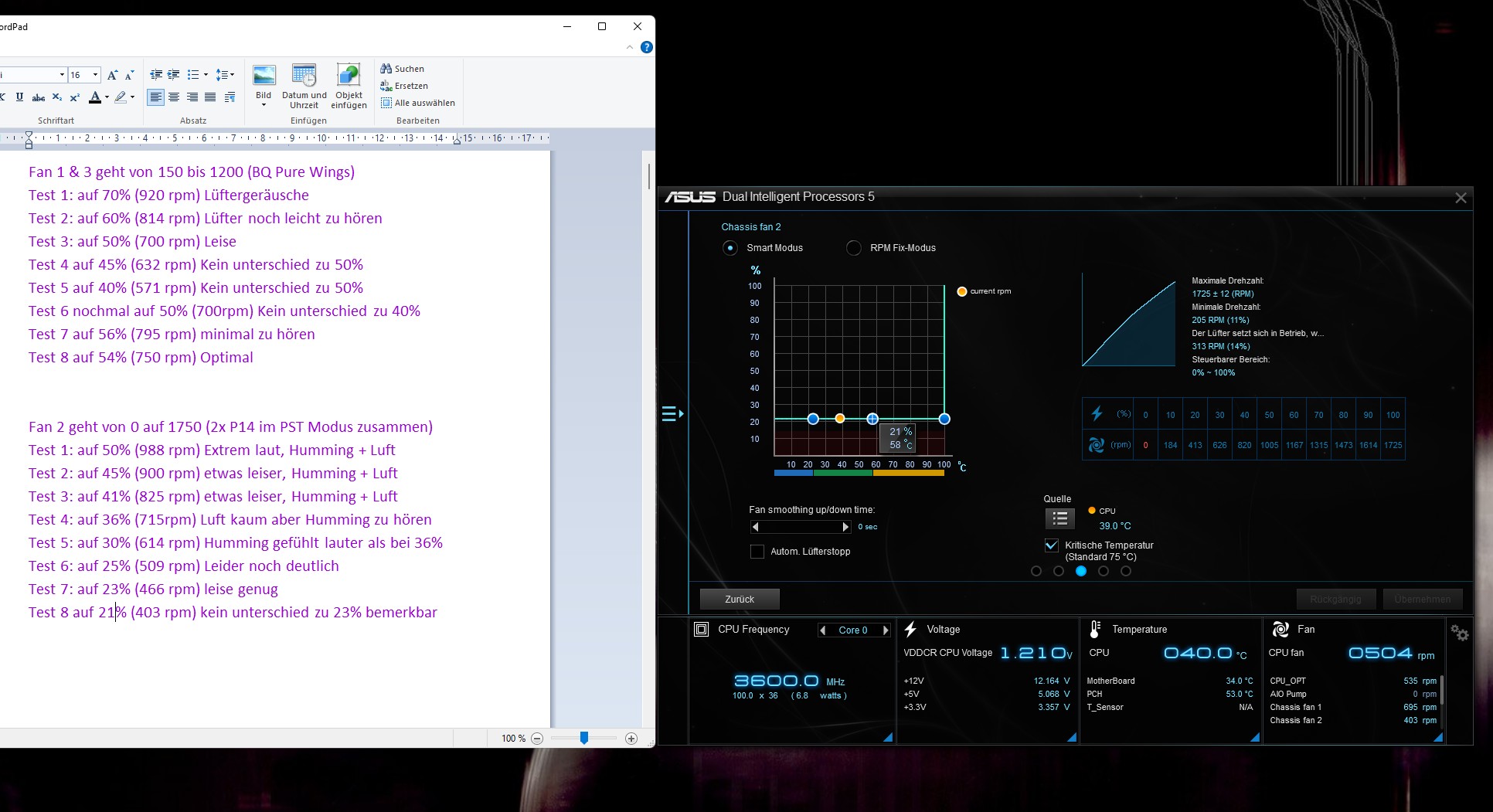Apply text highlight color in WordPad
The width and height of the screenshot is (1493, 812).
click(x=120, y=97)
